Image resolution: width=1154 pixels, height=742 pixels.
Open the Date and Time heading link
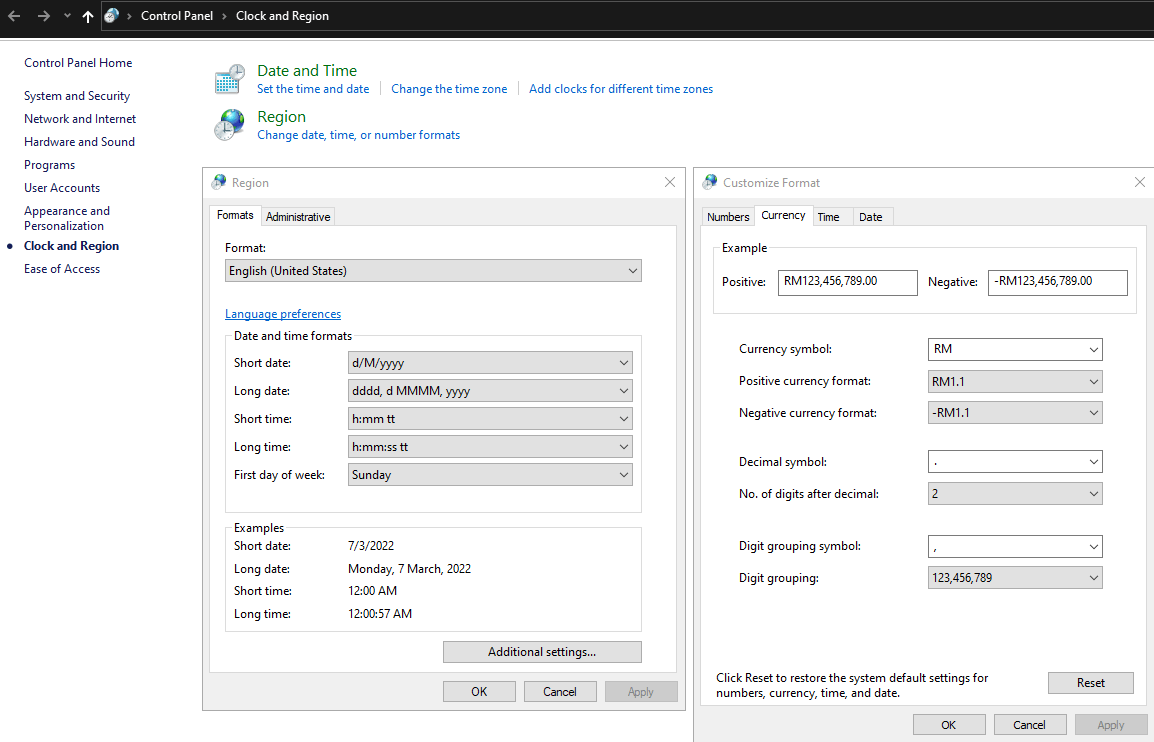tap(307, 71)
